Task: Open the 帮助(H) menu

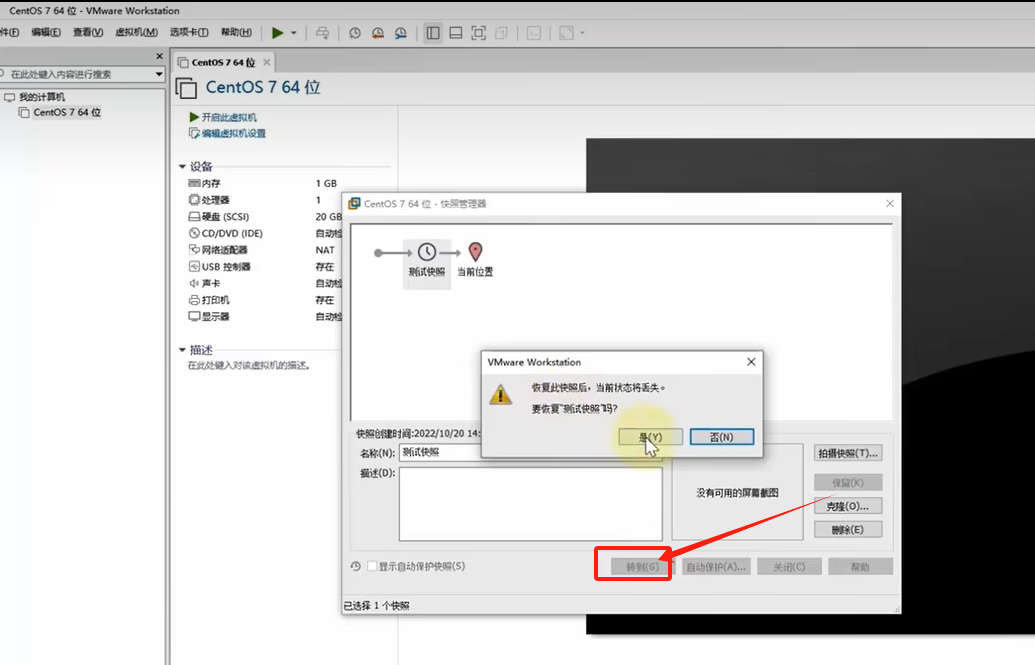Action: [x=236, y=32]
